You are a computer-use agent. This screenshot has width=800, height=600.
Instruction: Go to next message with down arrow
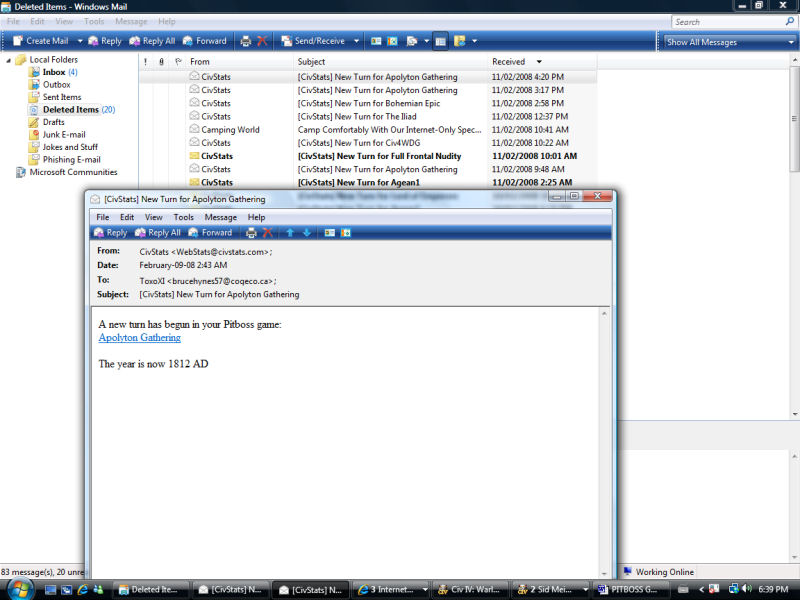306,233
